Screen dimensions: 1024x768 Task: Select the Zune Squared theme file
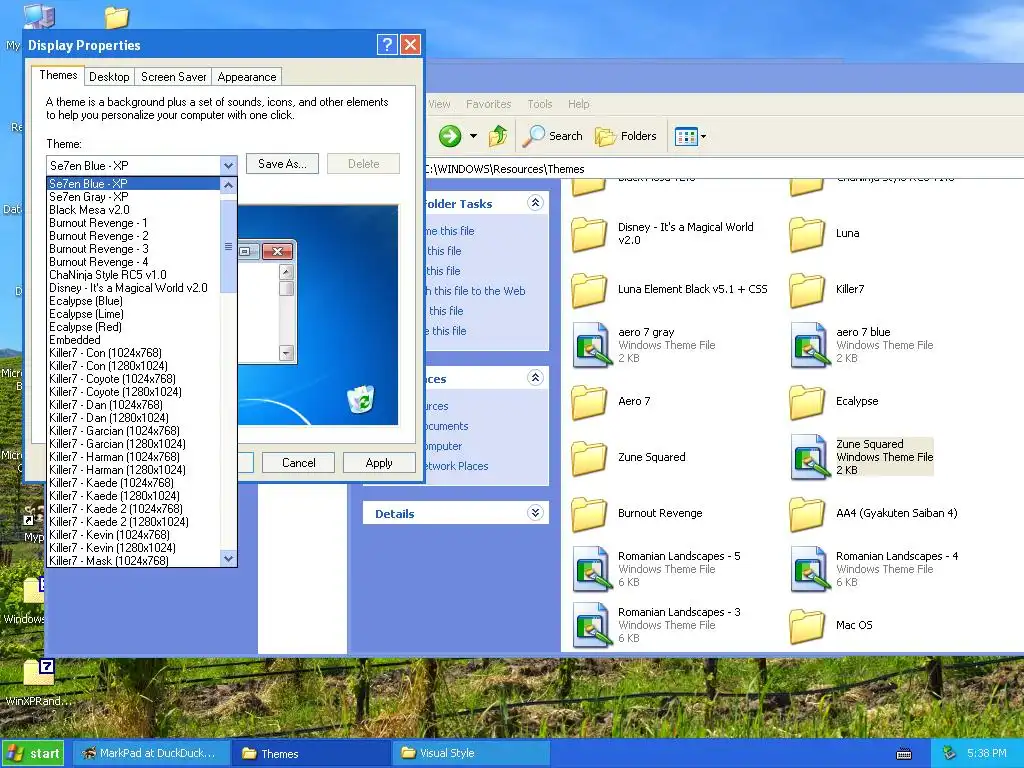click(862, 456)
